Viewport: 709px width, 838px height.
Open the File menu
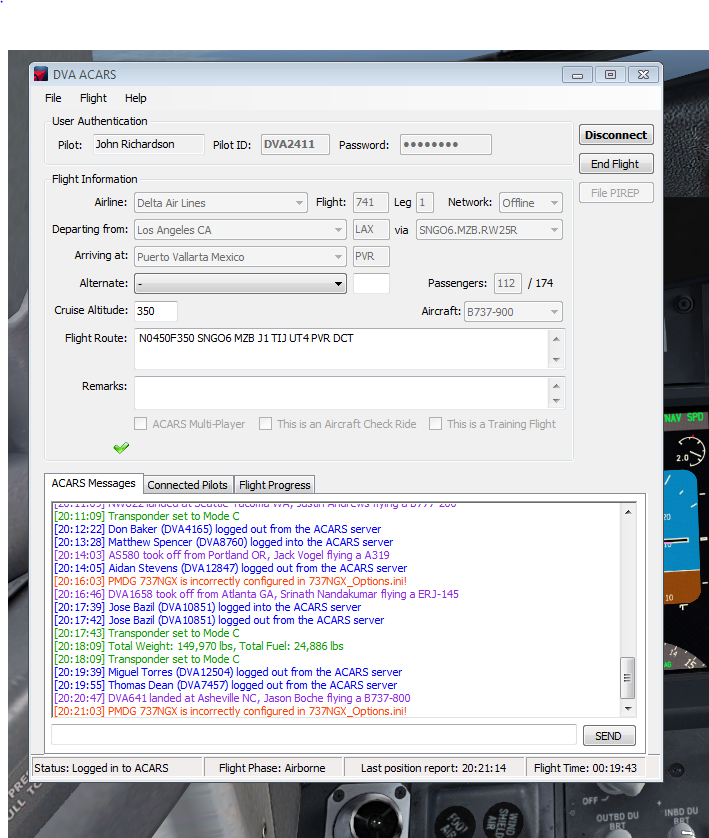(53, 98)
